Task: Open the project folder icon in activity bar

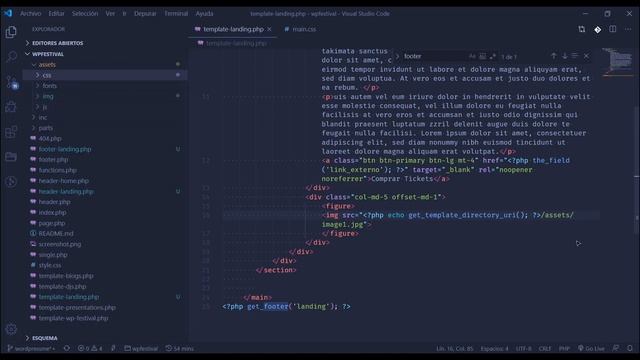Action: (x=11, y=157)
